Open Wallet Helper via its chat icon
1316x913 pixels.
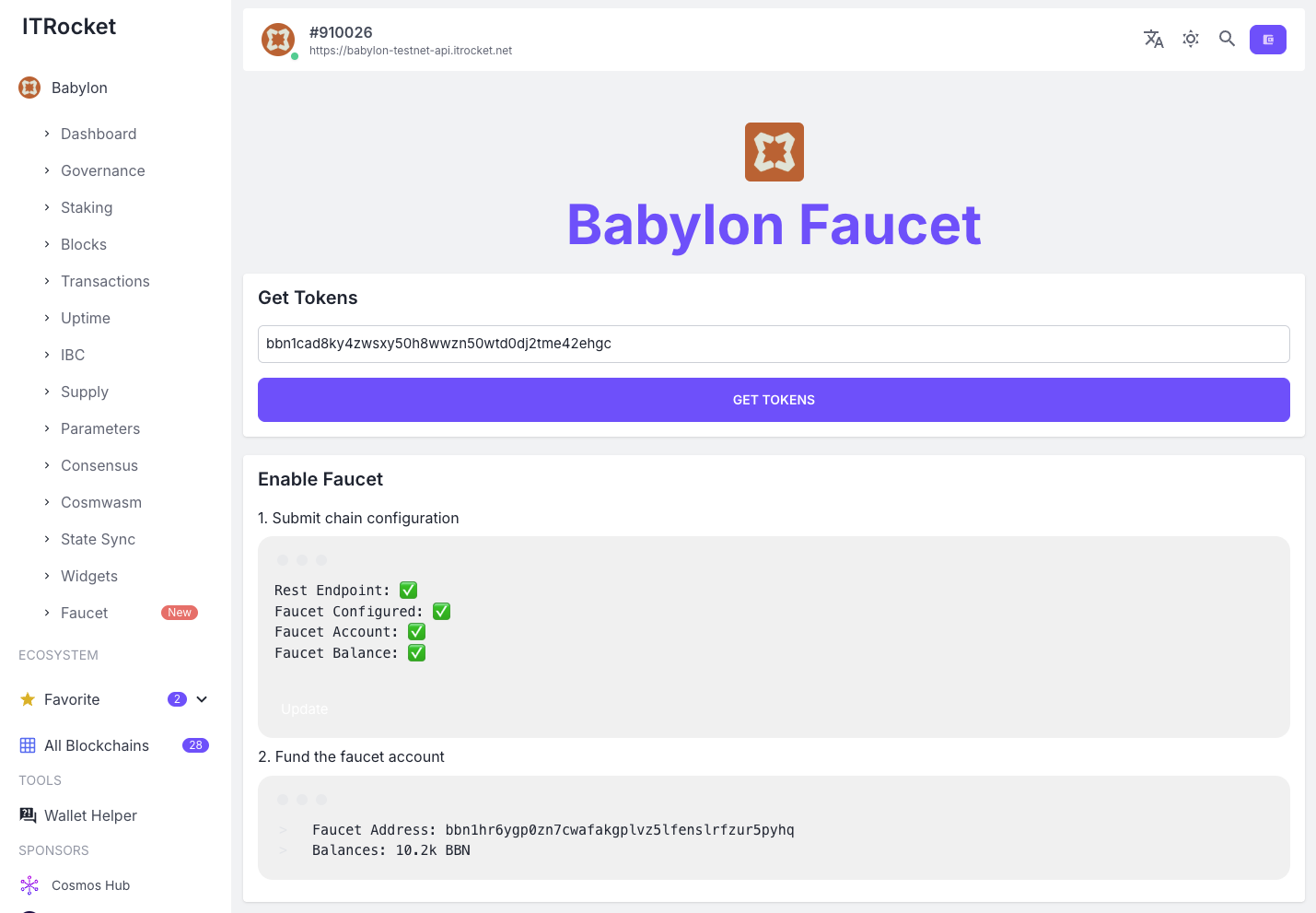pyautogui.click(x=27, y=814)
